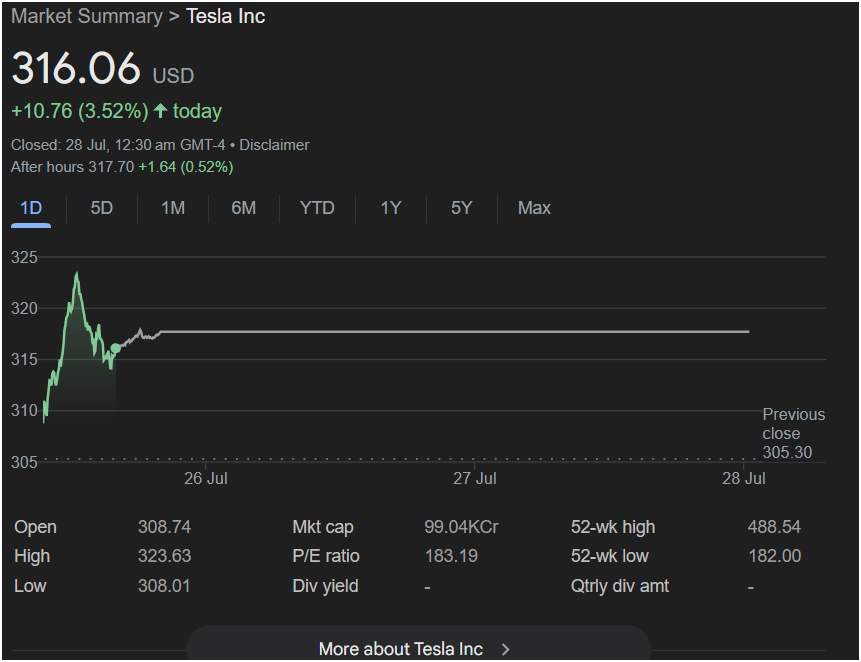
Task: Click the Mkt cap label
Action: coord(323,527)
